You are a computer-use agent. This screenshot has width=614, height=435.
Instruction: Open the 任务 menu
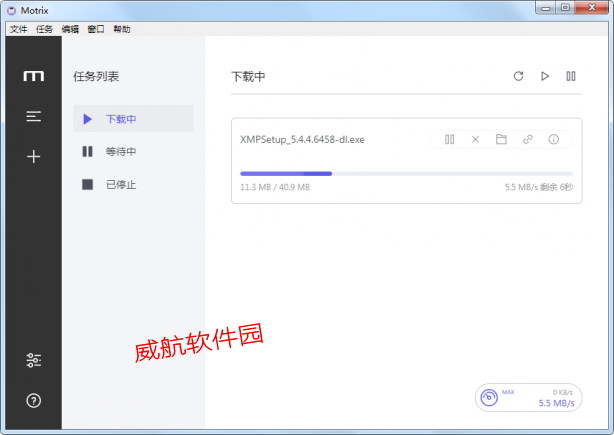(44, 29)
